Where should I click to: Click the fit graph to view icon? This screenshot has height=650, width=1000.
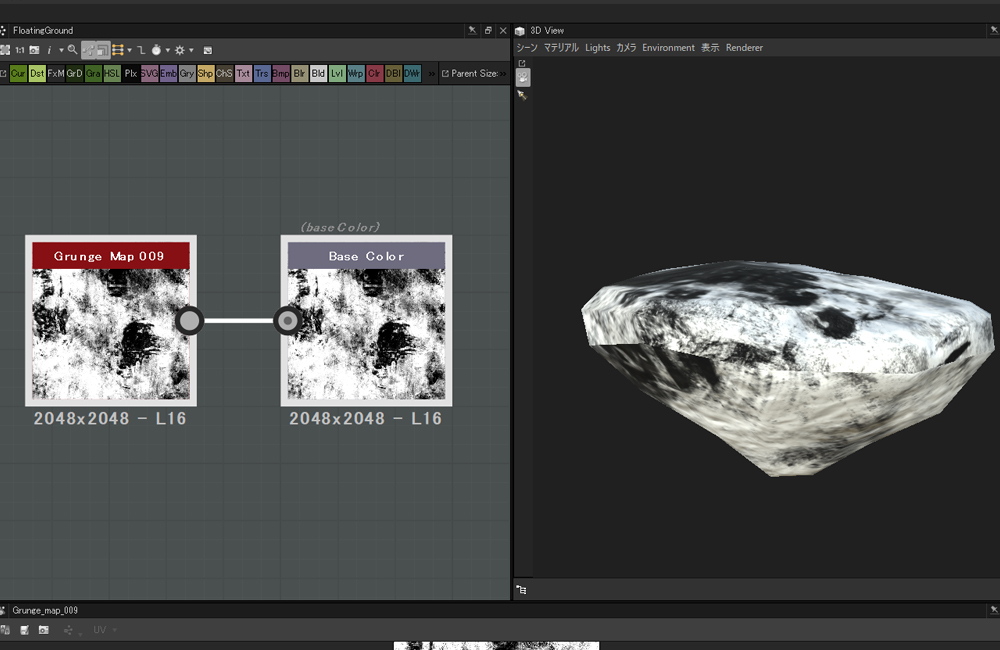coord(5,50)
